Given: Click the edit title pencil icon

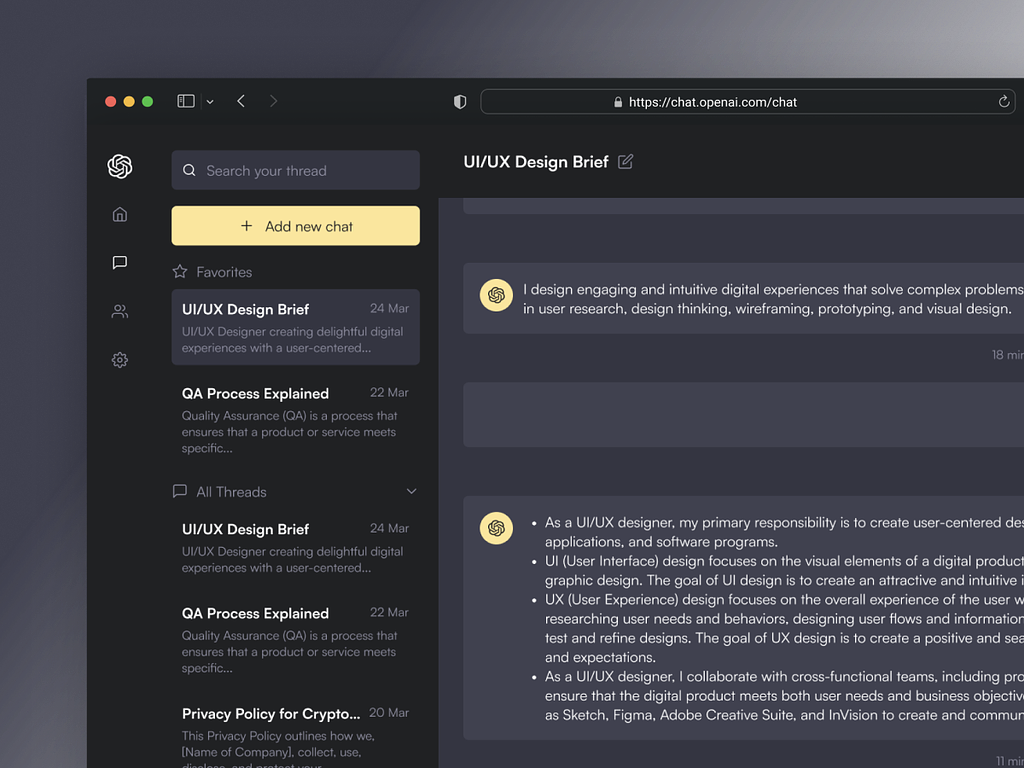Looking at the screenshot, I should coord(626,162).
